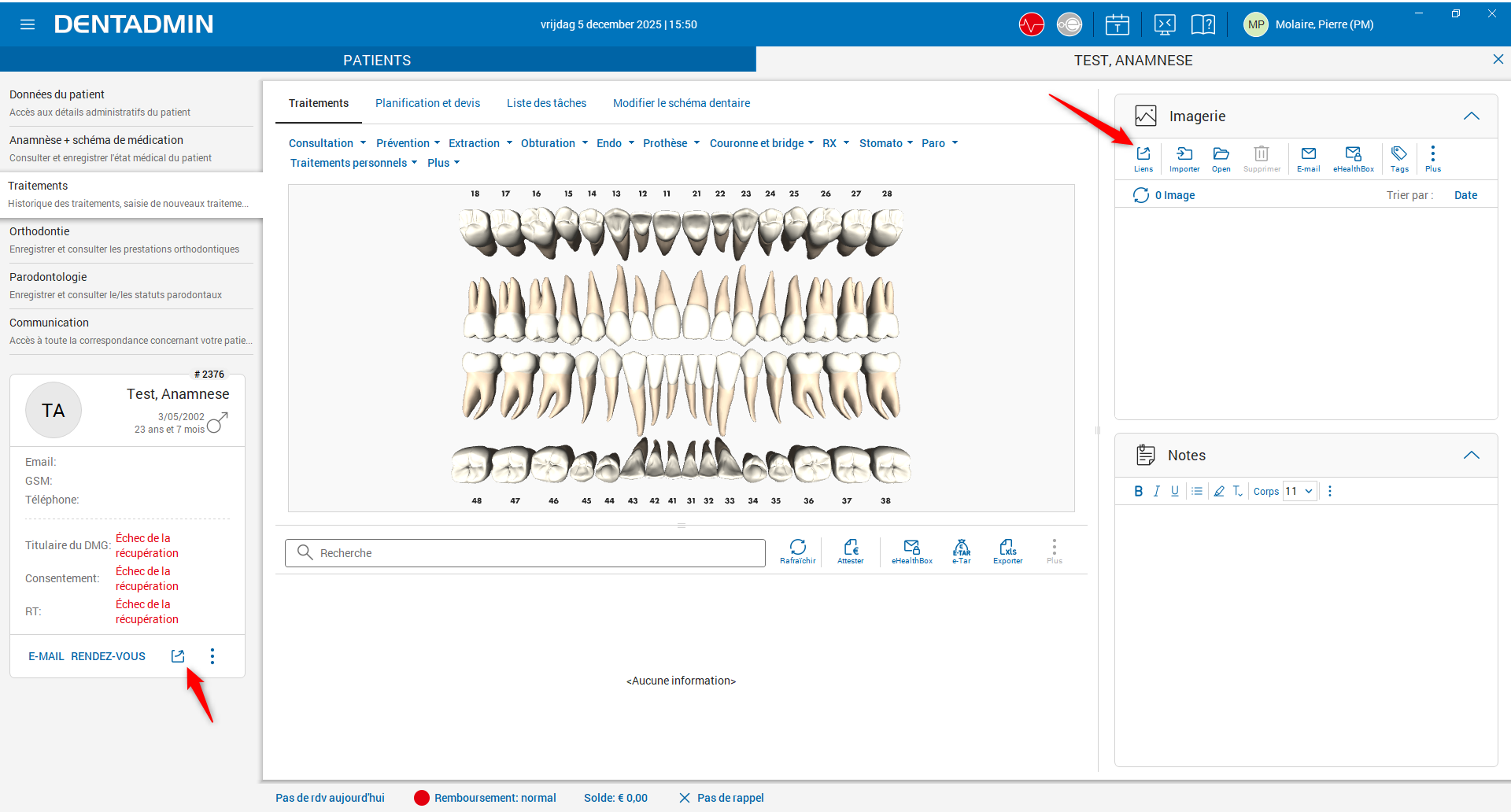1511x812 pixels.
Task: Click the RENDEZ-VOUS link on patient card
Action: 108,656
